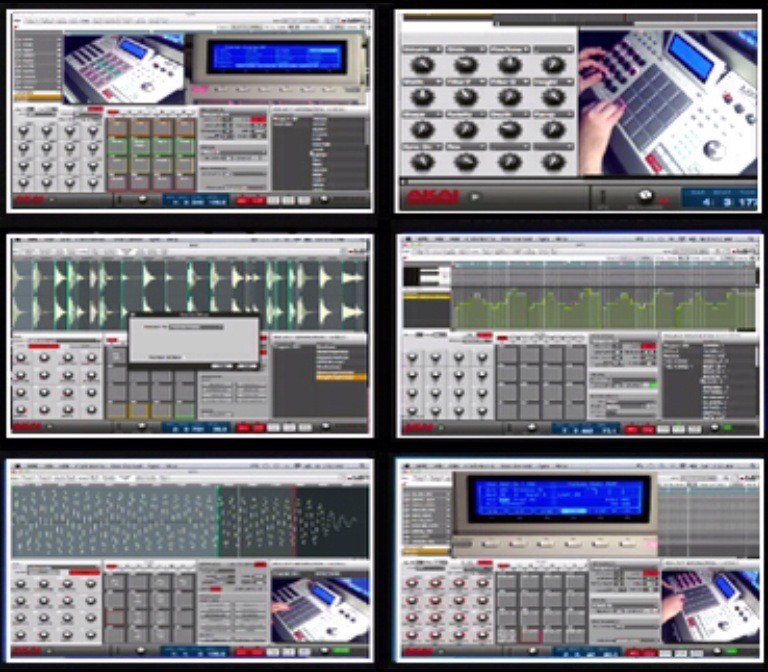768x672 pixels.
Task: Select the red tab above the knobs in the zoomed waveform panel
Action: tap(84, 572)
